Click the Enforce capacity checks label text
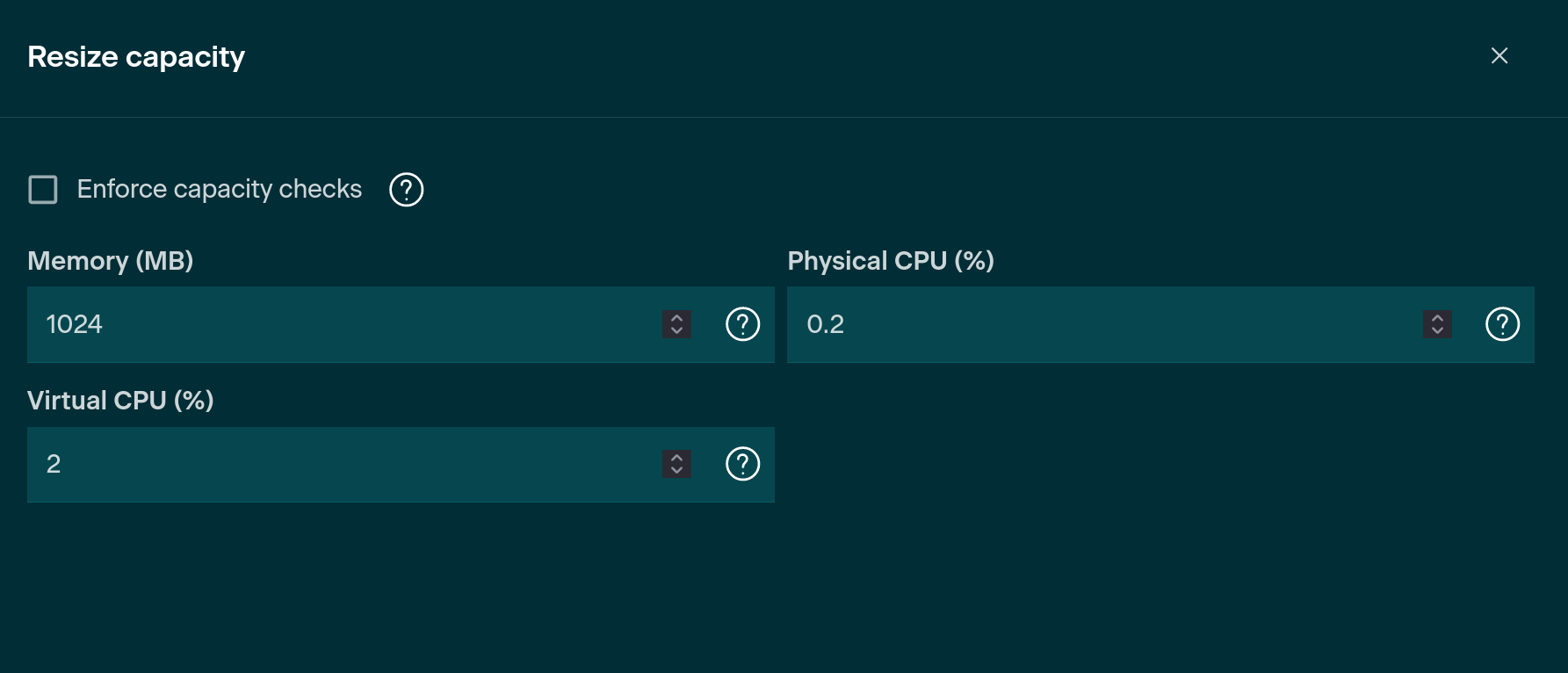Image resolution: width=1568 pixels, height=673 pixels. tap(219, 190)
